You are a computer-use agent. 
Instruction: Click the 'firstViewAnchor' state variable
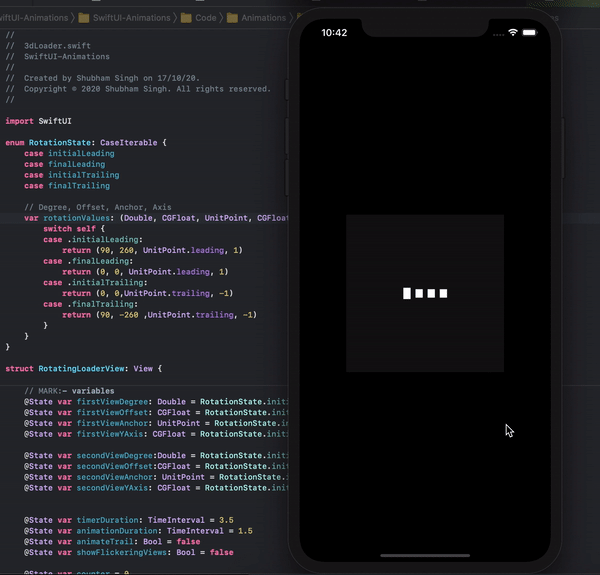(112, 423)
